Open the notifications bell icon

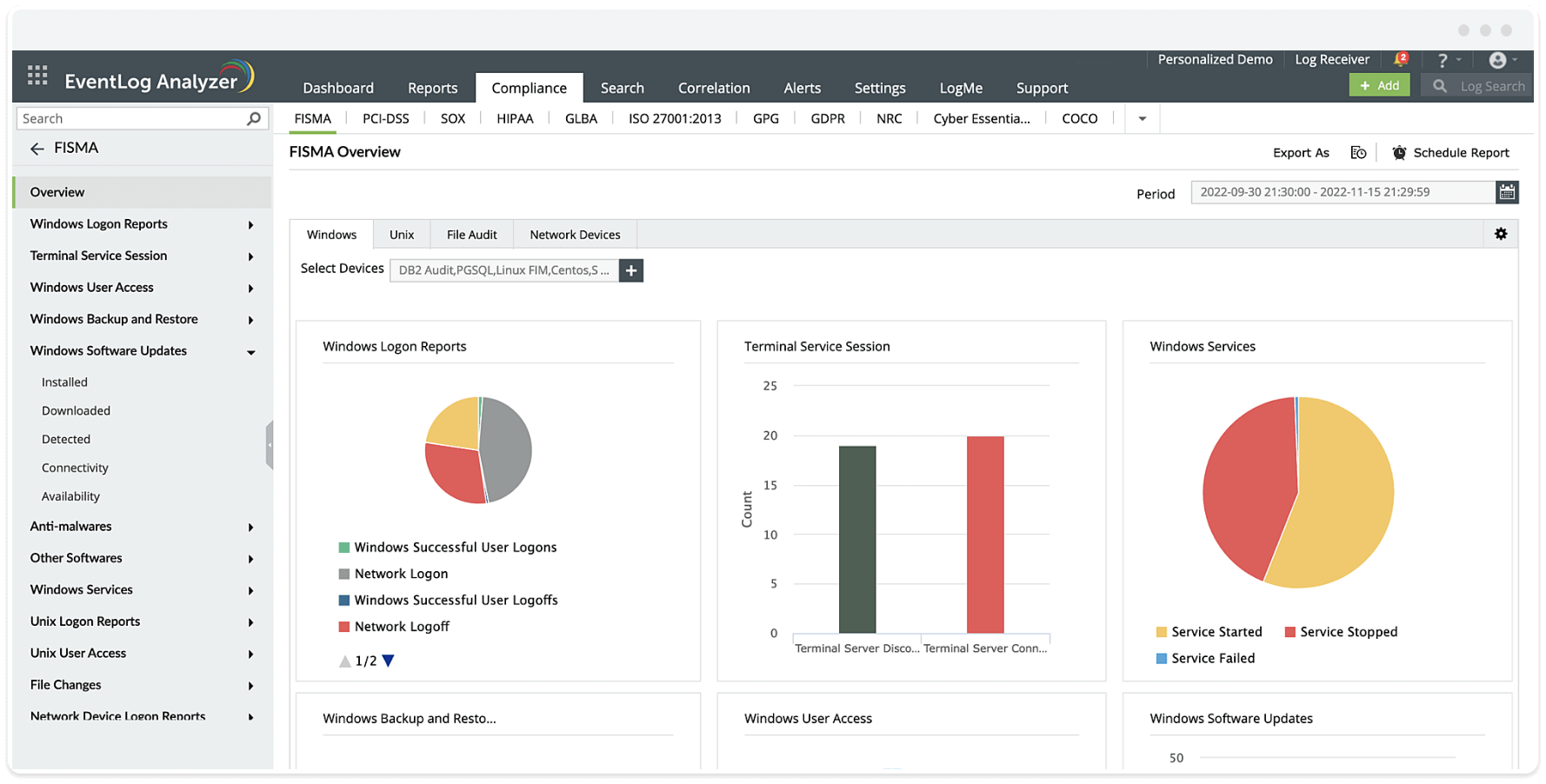coord(1400,59)
